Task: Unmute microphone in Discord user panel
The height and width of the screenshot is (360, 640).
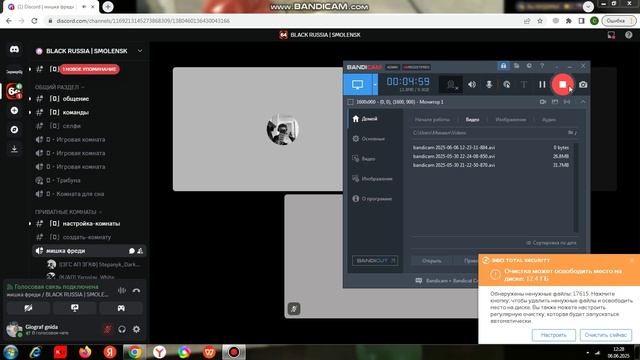Action: pos(108,329)
